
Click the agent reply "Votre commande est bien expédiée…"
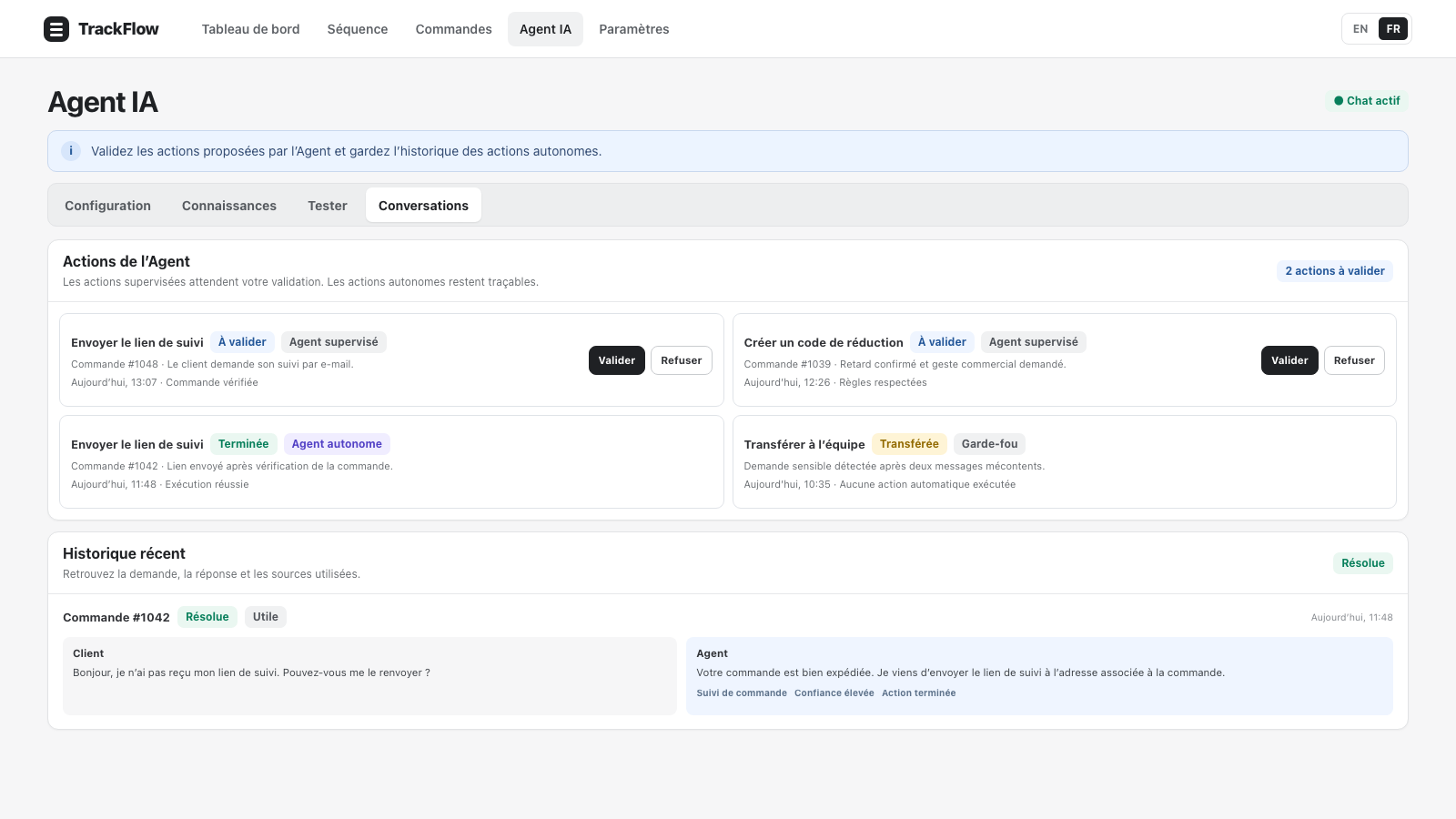960,673
